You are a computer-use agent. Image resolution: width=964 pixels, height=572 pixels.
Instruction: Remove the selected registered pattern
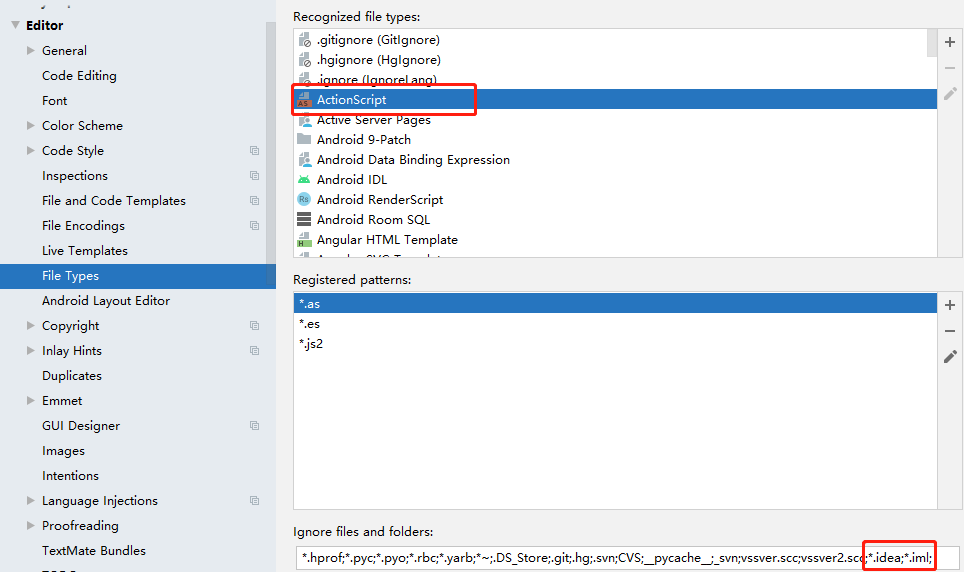(x=950, y=331)
